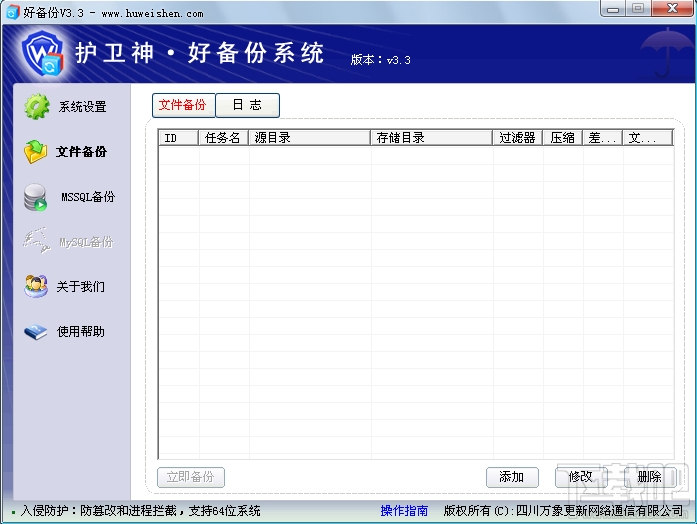This screenshot has width=697, height=524.
Task: Switch to the 文件备份 tab
Action: [x=183, y=105]
